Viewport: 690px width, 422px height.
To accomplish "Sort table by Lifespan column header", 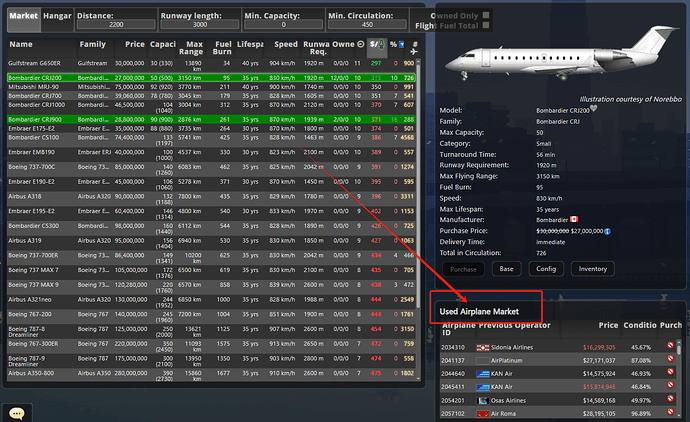I will coord(250,44).
